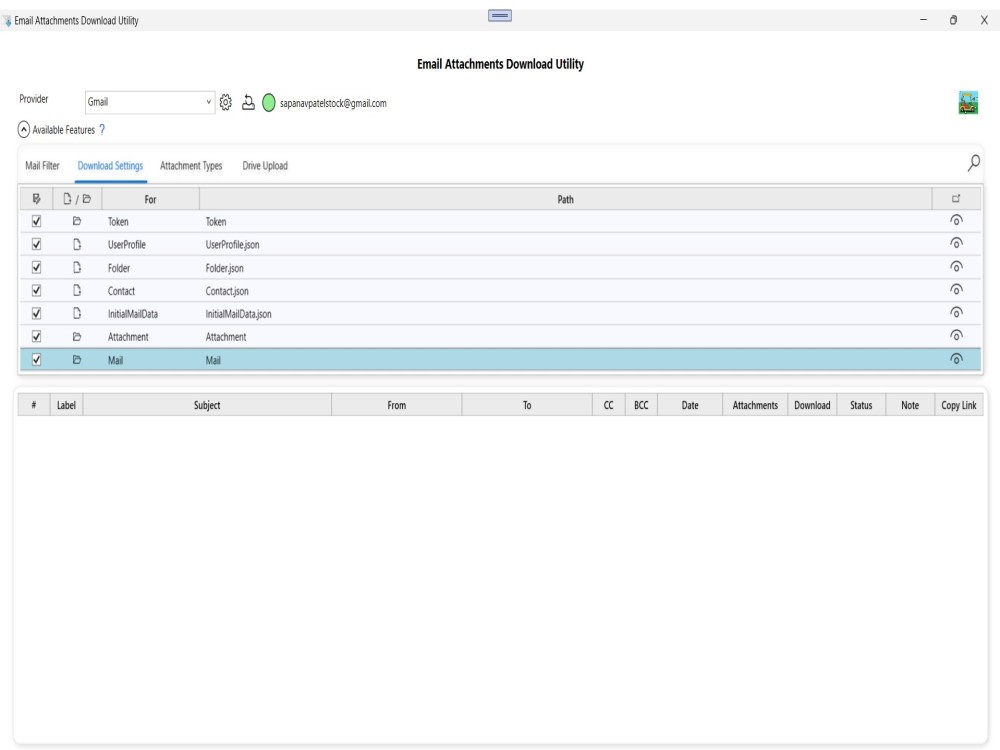Uncheck the UserProfile row checkbox
This screenshot has height=750, width=1000.
click(x=36, y=244)
